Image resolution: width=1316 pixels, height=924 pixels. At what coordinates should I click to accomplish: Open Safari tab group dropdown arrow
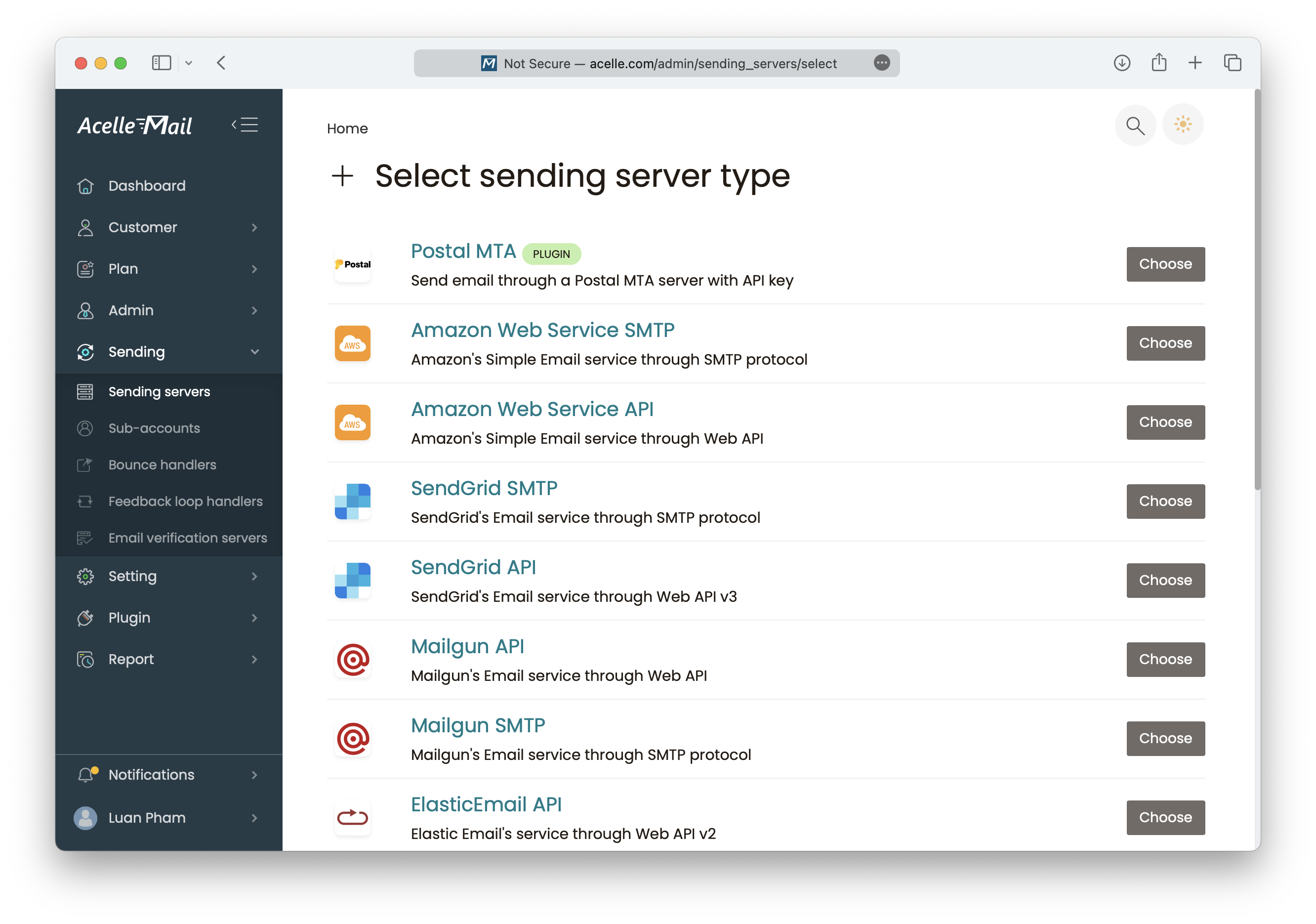pos(189,63)
